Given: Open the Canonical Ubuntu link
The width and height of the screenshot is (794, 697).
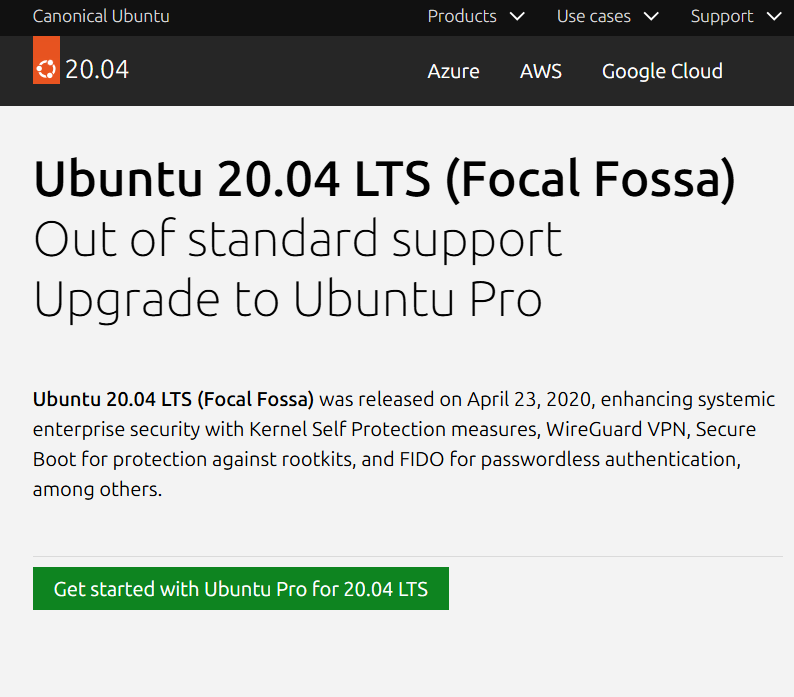Looking at the screenshot, I should 101,17.
